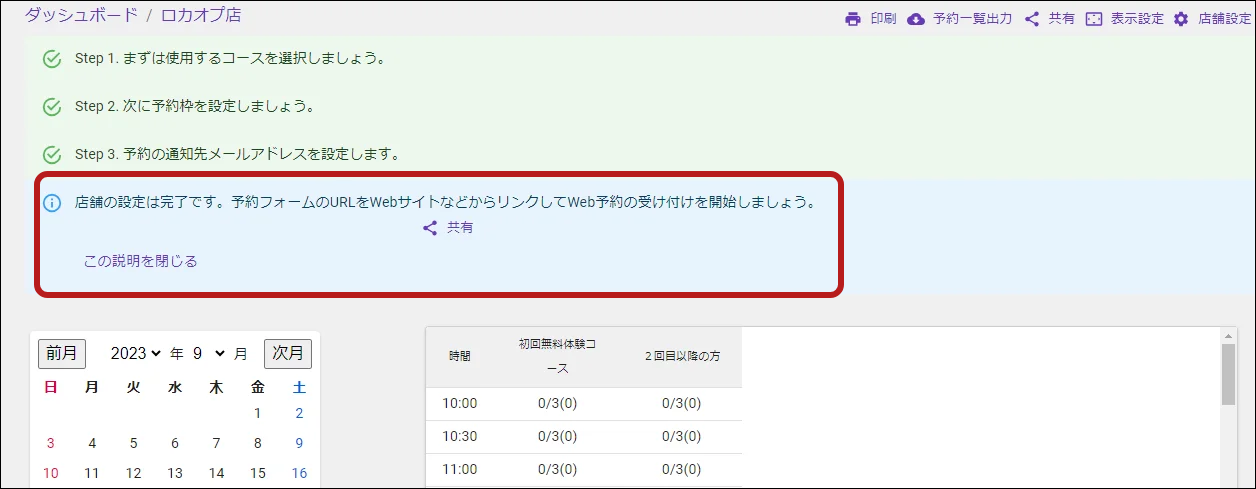Select September 4 on the calendar
Viewport: 1256px width, 489px height.
pyautogui.click(x=92, y=443)
